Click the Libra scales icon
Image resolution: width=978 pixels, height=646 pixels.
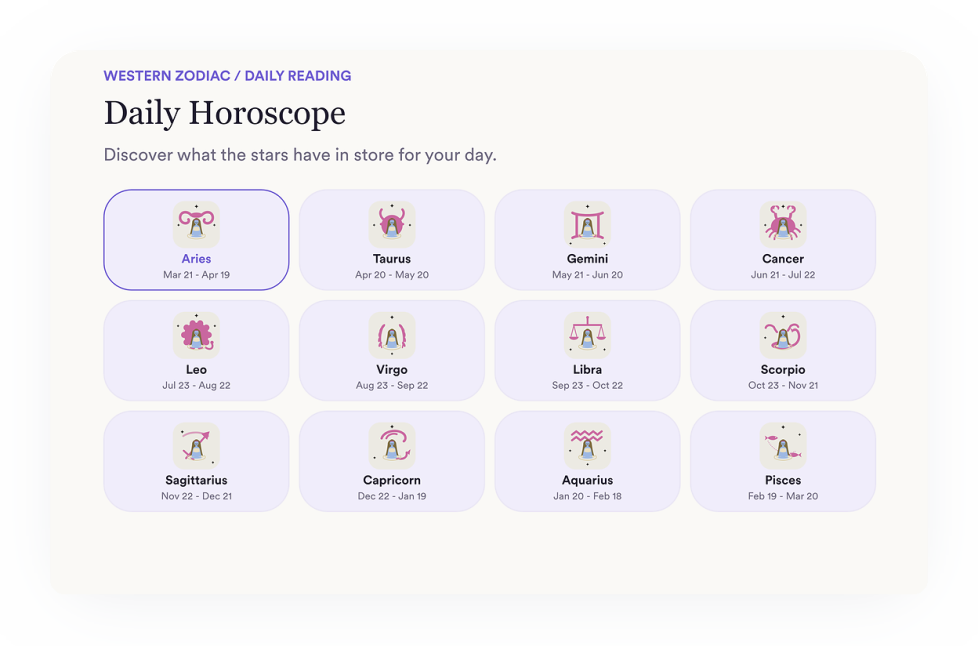[588, 335]
